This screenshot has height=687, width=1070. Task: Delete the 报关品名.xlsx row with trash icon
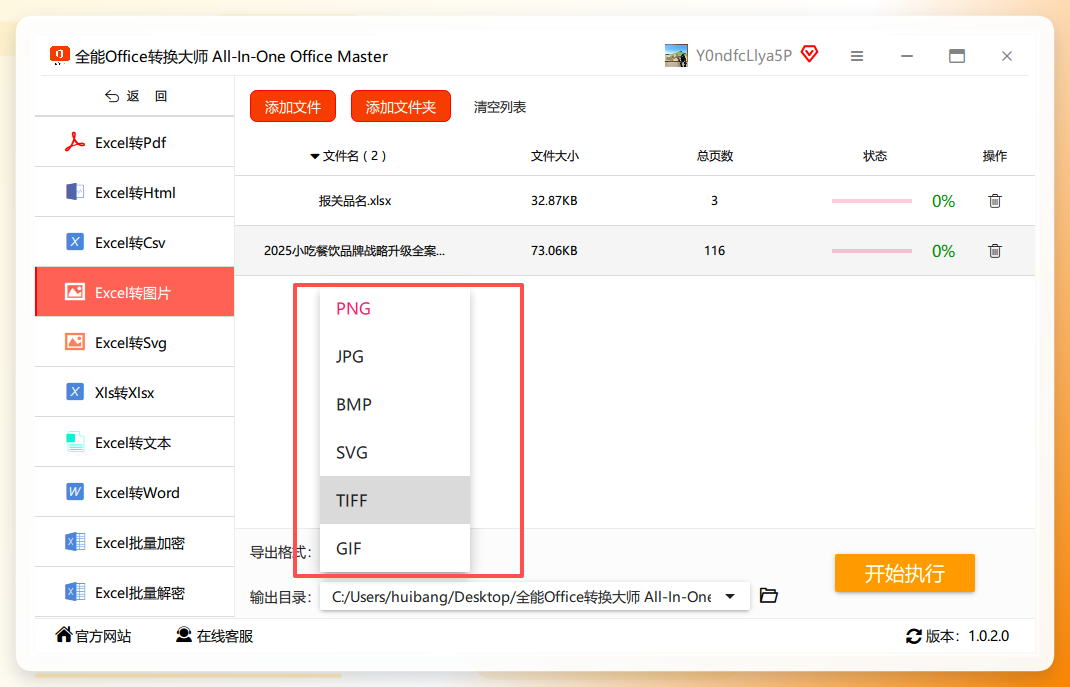(995, 201)
